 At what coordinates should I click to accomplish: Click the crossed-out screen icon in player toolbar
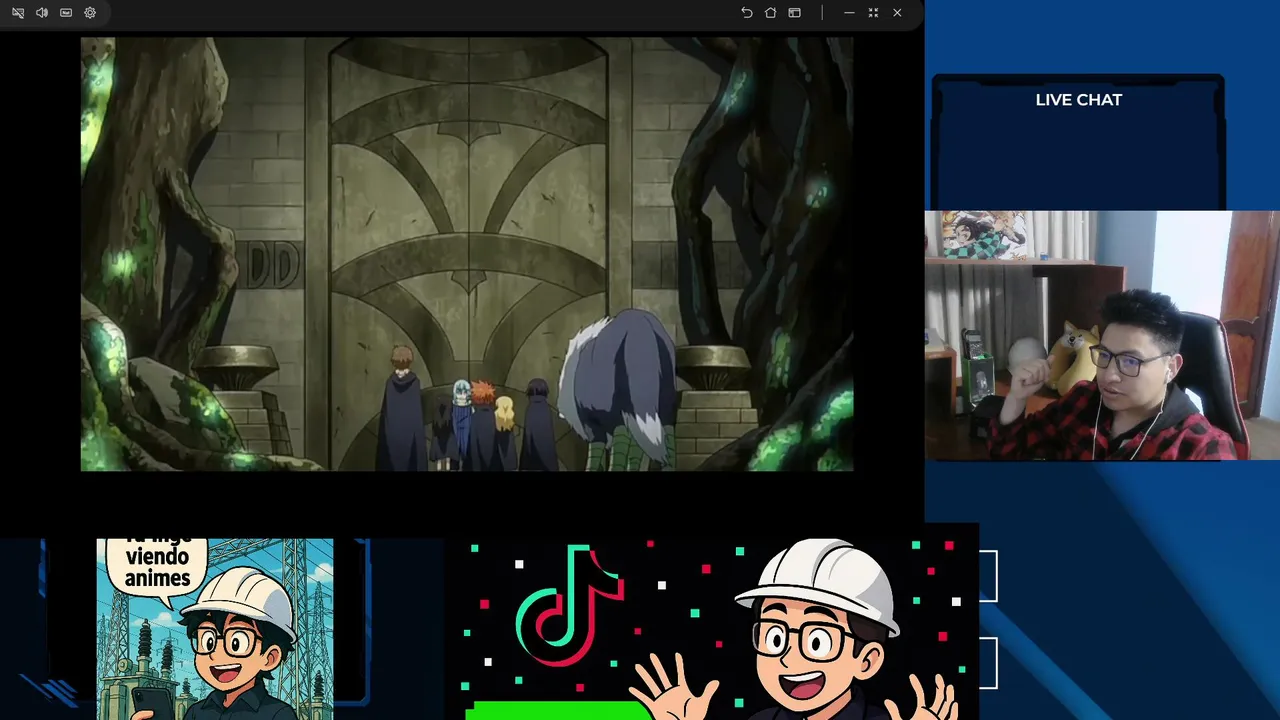(18, 13)
